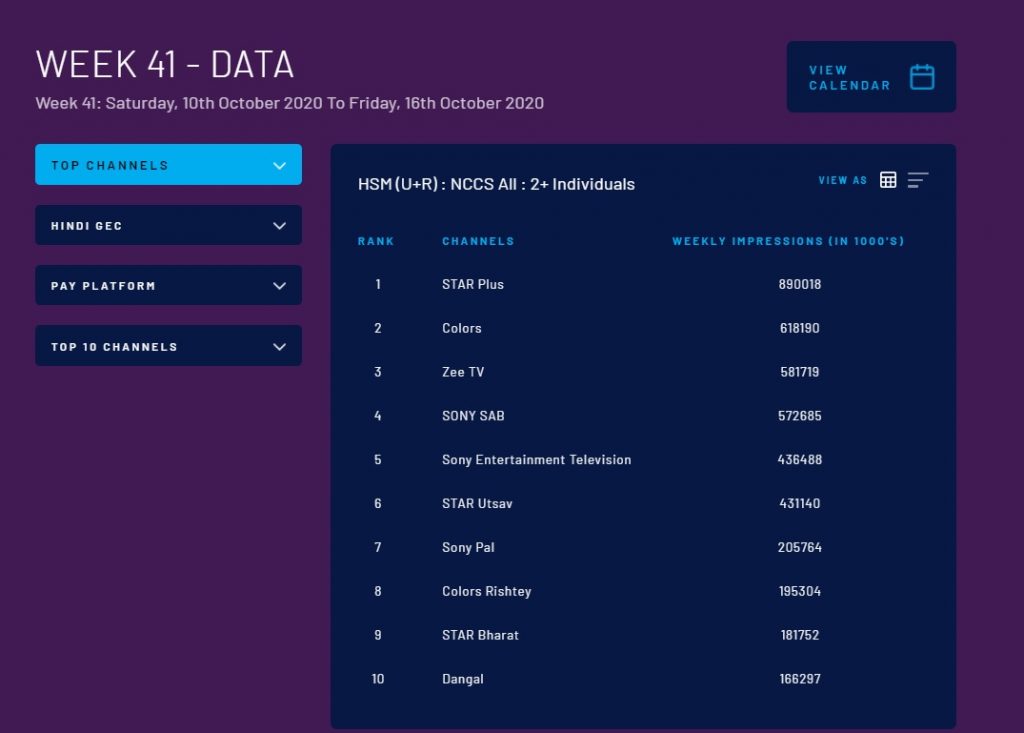Select SONY SAB channel name

coord(473,416)
